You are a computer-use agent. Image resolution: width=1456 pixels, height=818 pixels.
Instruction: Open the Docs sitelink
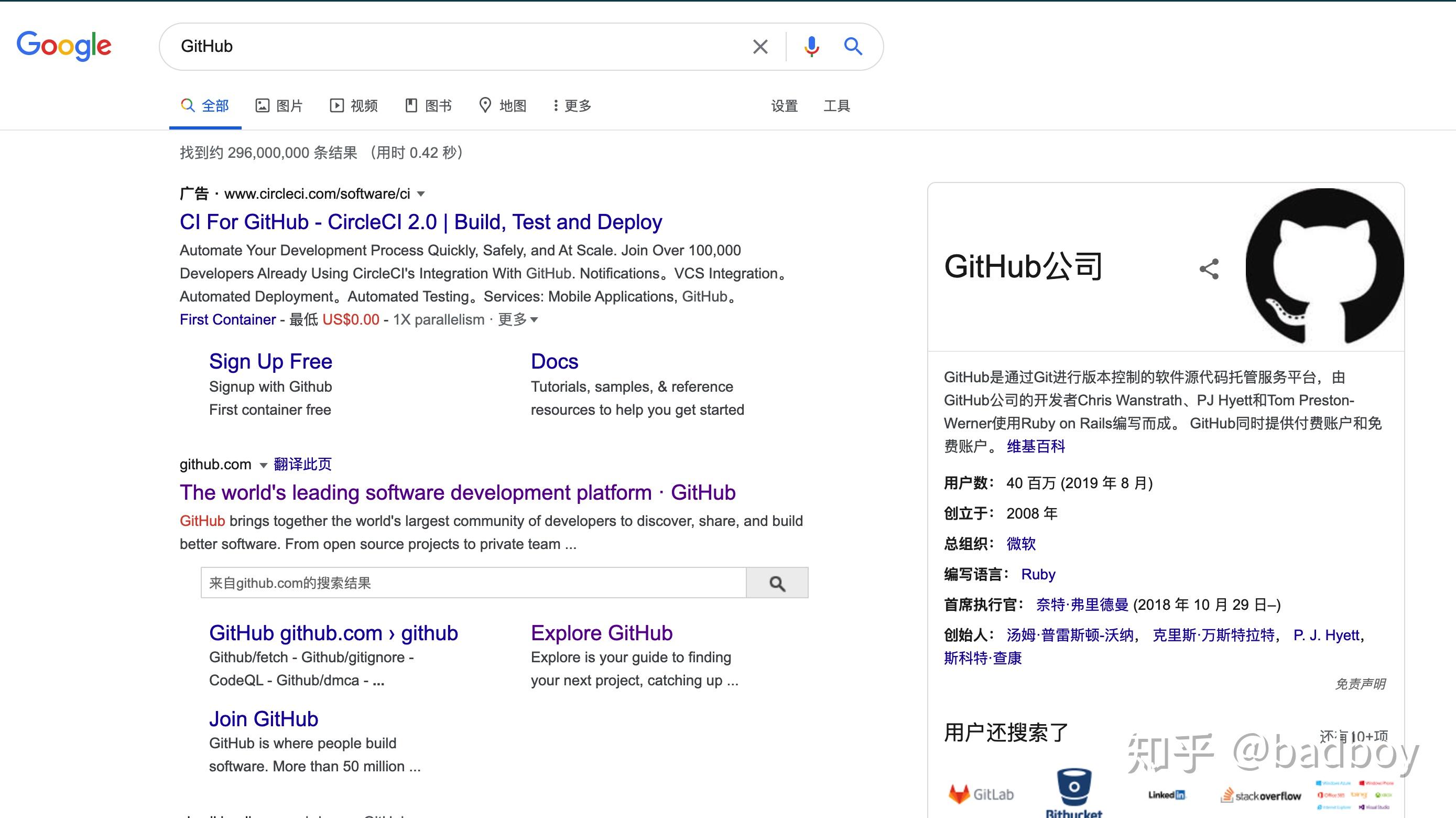click(555, 361)
